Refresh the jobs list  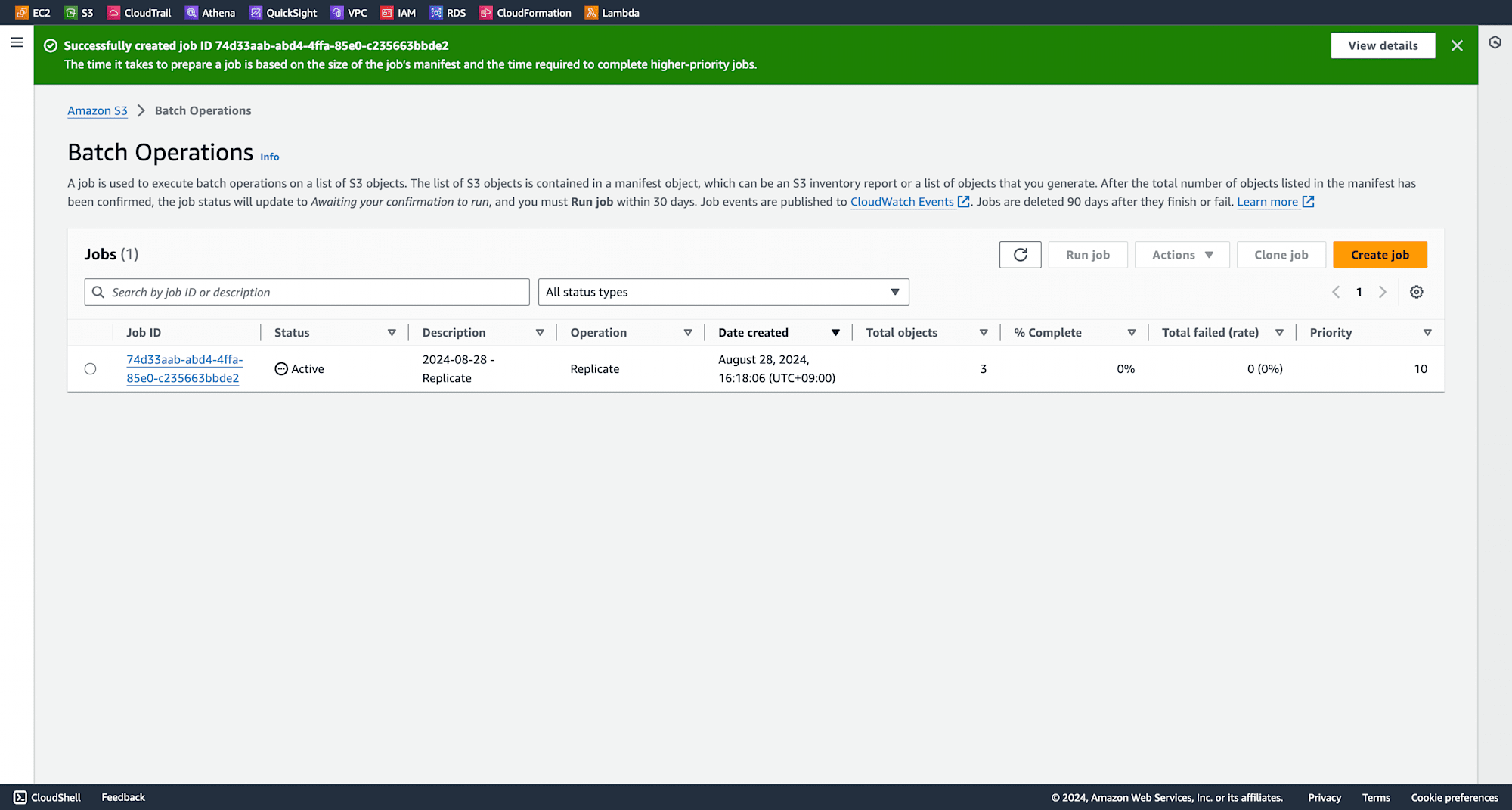click(1020, 255)
